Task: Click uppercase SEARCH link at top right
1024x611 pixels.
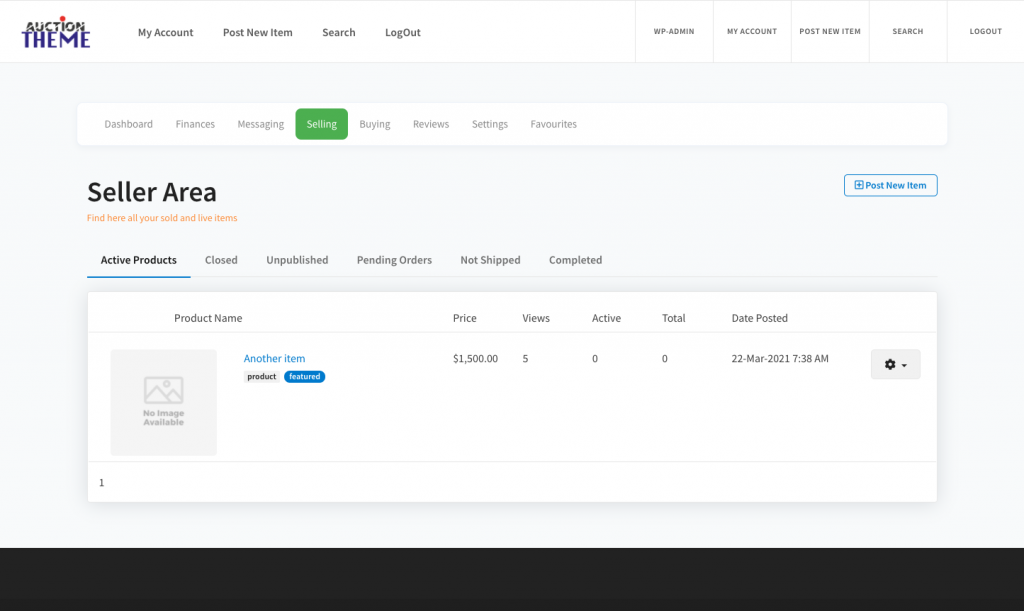Action: (908, 31)
